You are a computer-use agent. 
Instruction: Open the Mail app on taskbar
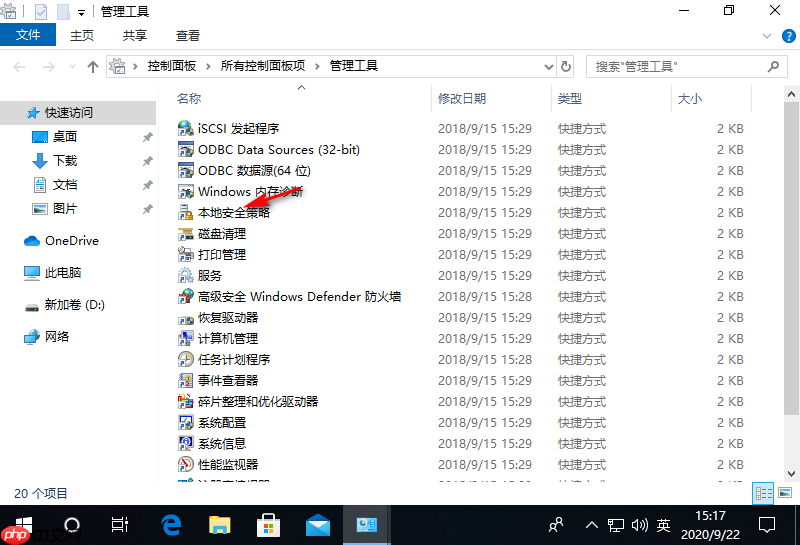click(318, 525)
